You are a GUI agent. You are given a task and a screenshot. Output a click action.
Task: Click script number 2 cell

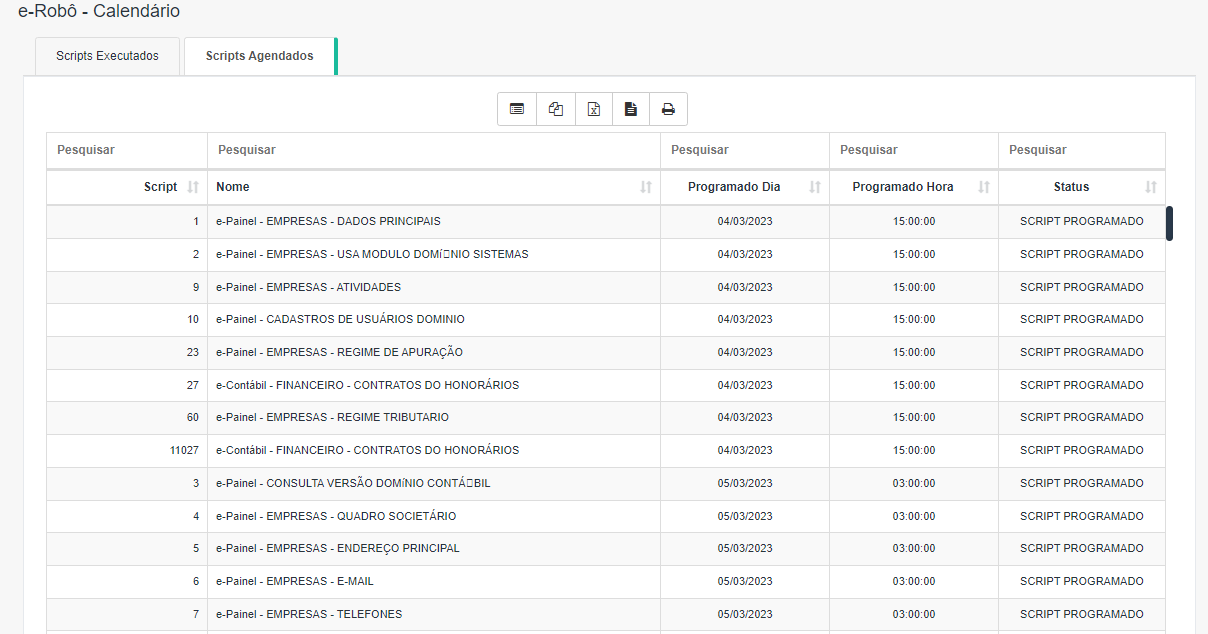127,254
